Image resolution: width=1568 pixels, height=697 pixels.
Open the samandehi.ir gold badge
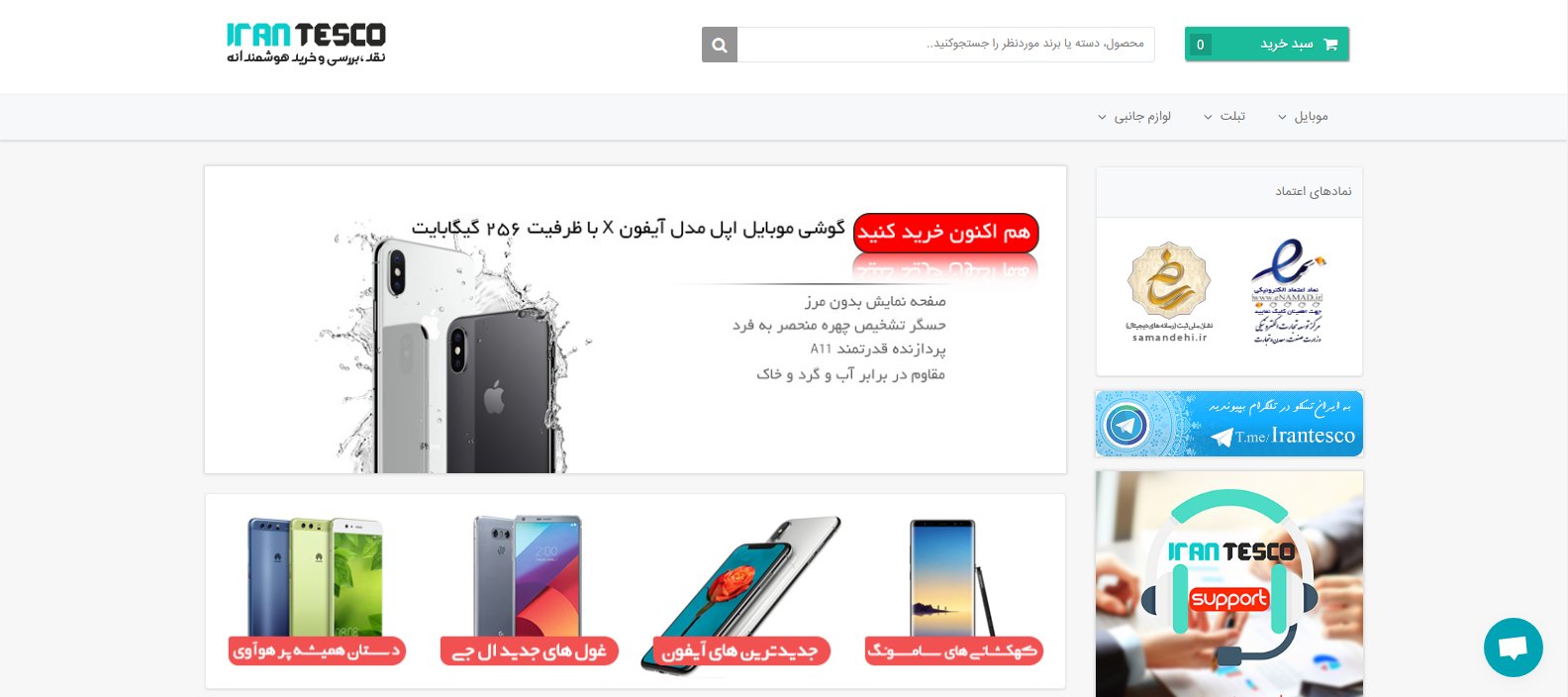point(1169,292)
